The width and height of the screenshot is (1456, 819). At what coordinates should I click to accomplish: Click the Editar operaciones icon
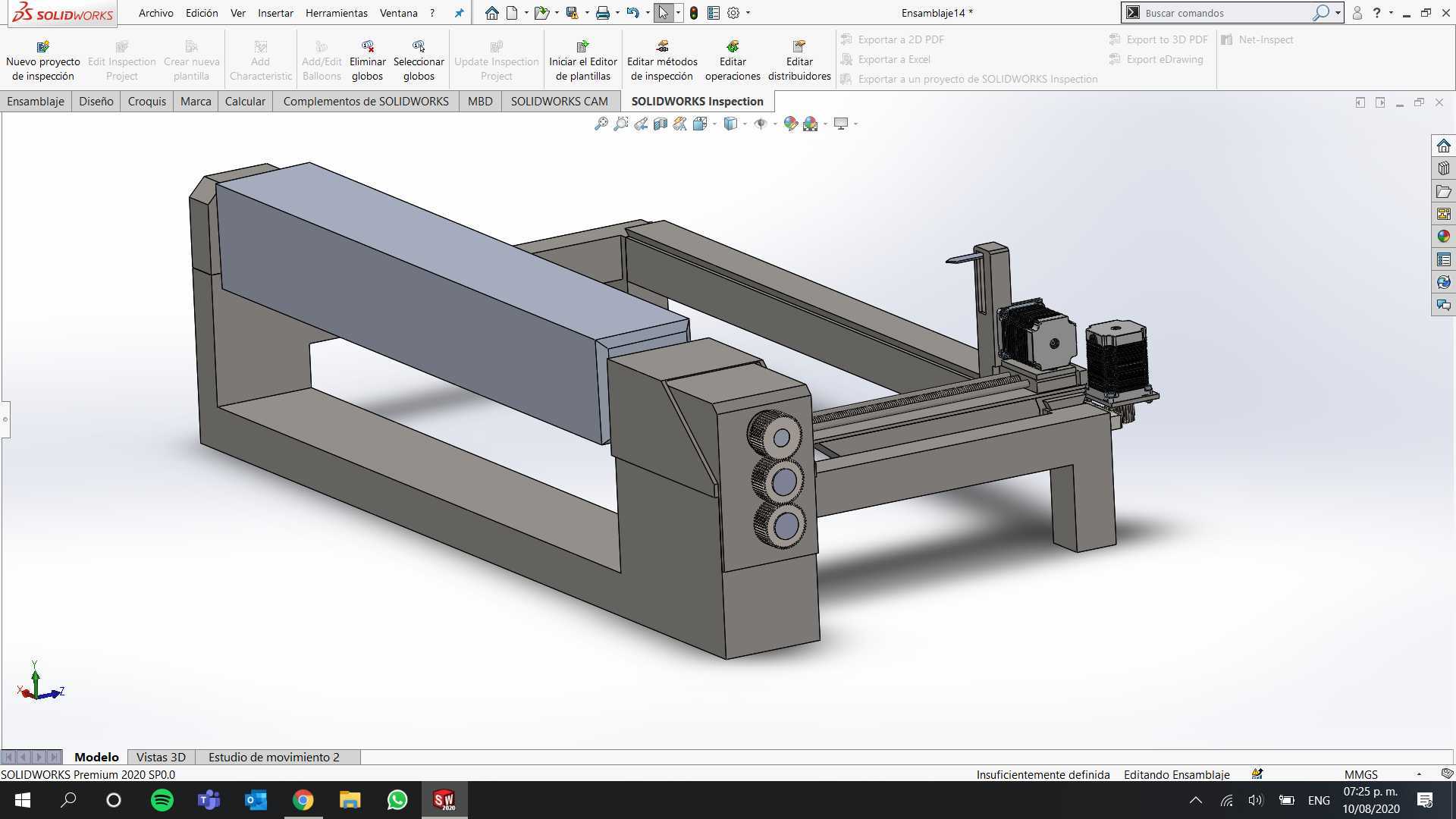[733, 46]
